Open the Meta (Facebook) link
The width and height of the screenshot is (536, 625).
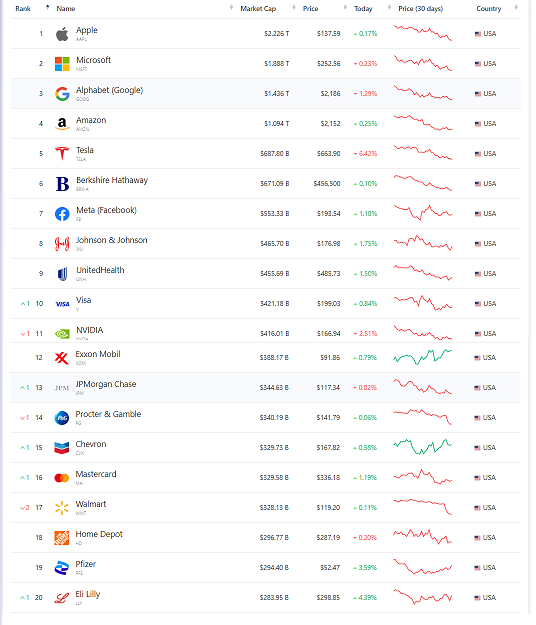(x=106, y=210)
